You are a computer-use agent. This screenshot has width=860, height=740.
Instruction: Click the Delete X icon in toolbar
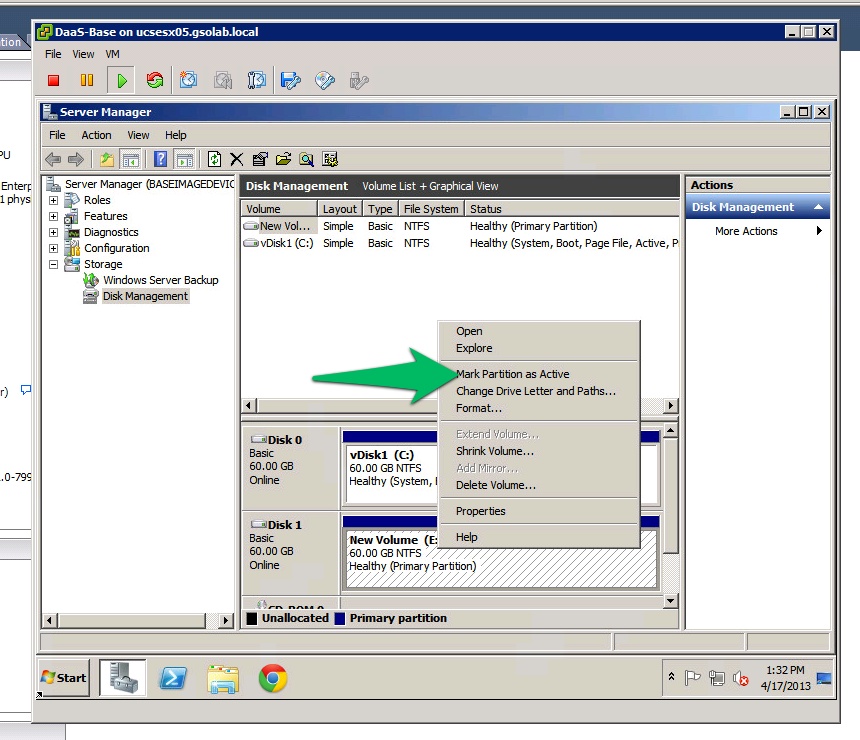236,160
